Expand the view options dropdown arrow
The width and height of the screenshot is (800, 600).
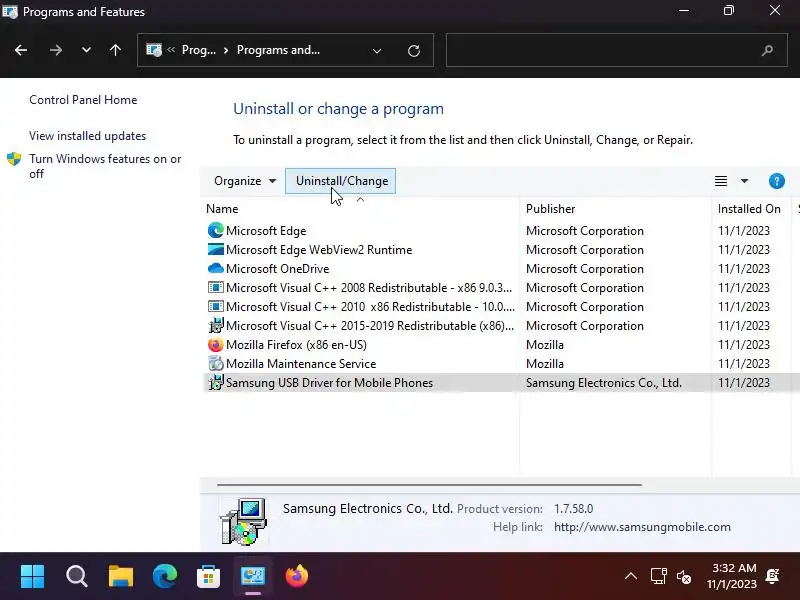coord(744,181)
